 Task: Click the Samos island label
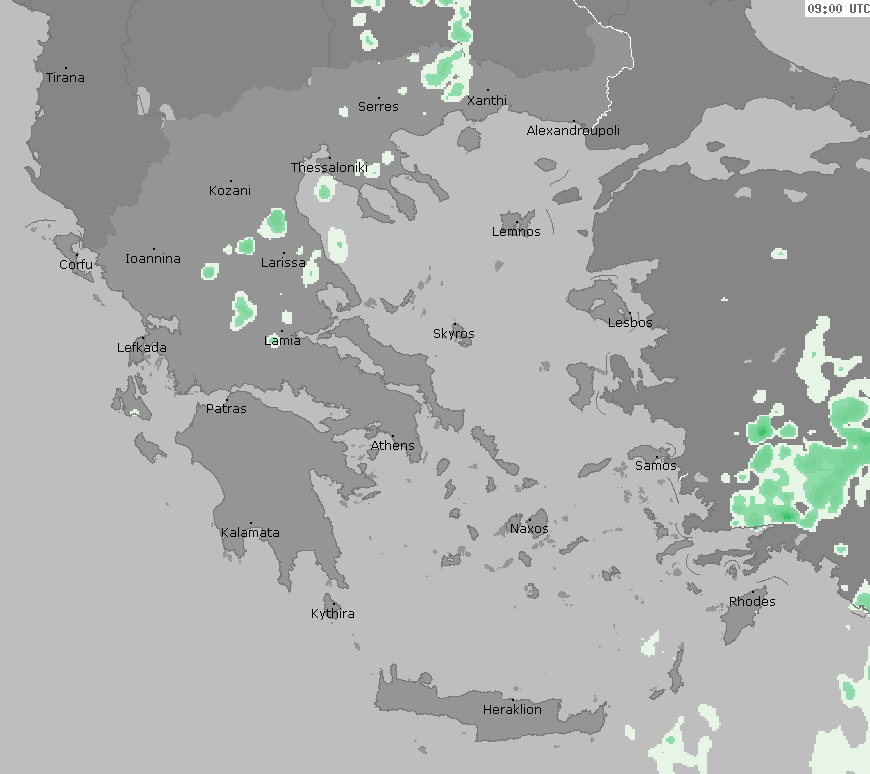tap(655, 466)
